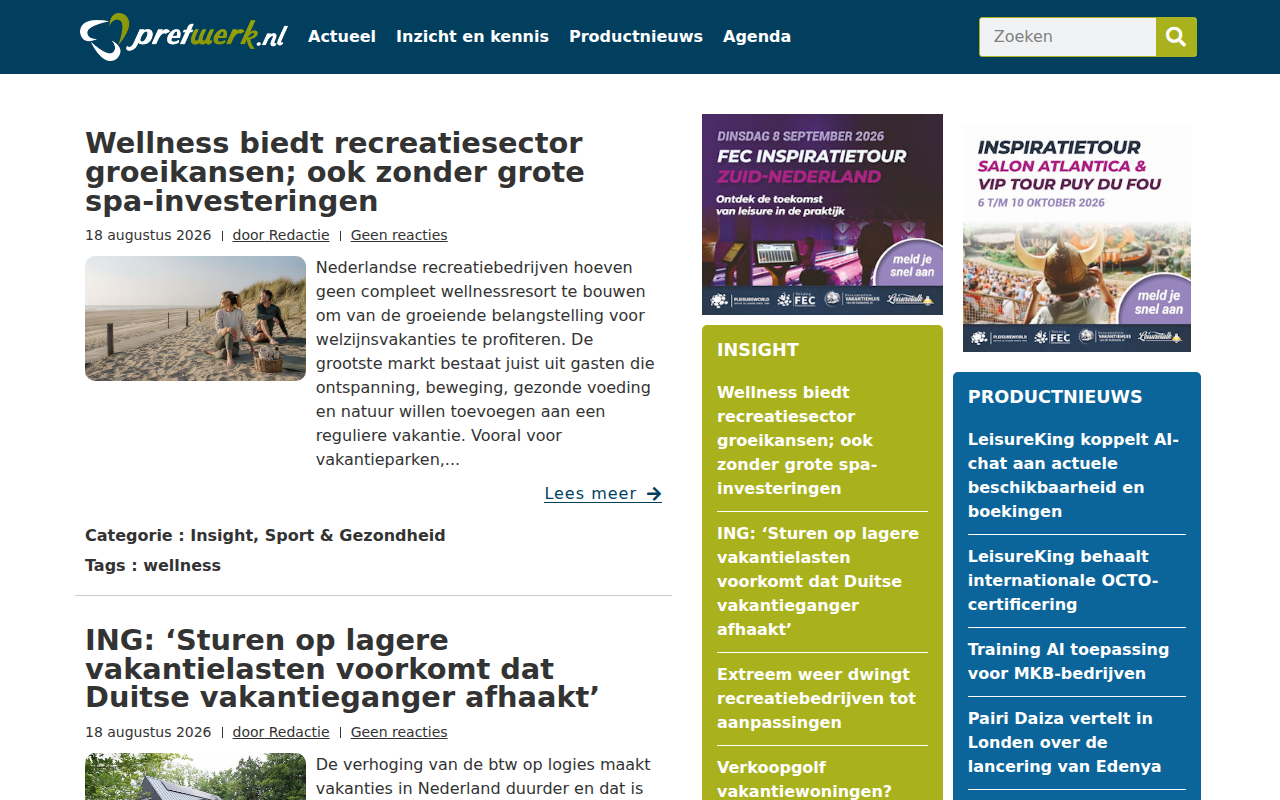
Task: Click door Redactie under the Wellness article
Action: pyautogui.click(x=281, y=235)
